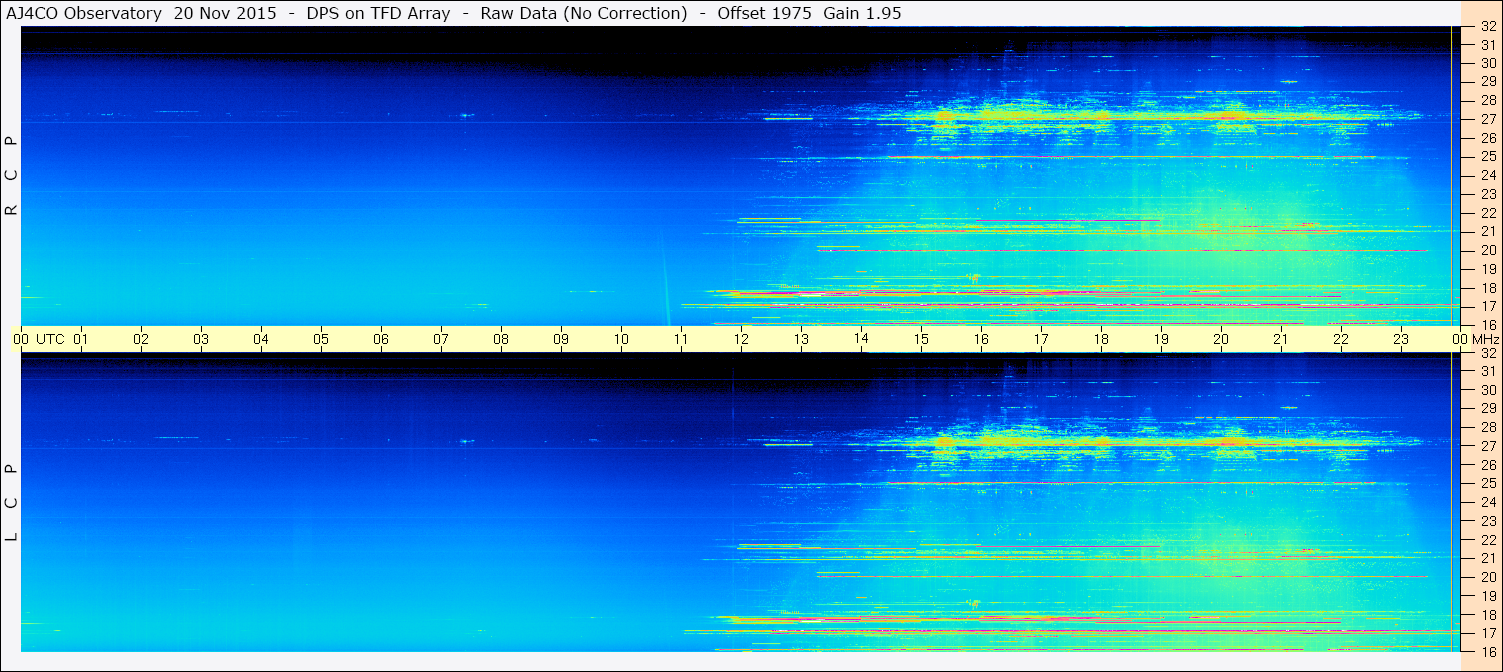Image resolution: width=1503 pixels, height=672 pixels.
Task: Select hour 19 on the UTC time axis
Action: pos(1161,339)
